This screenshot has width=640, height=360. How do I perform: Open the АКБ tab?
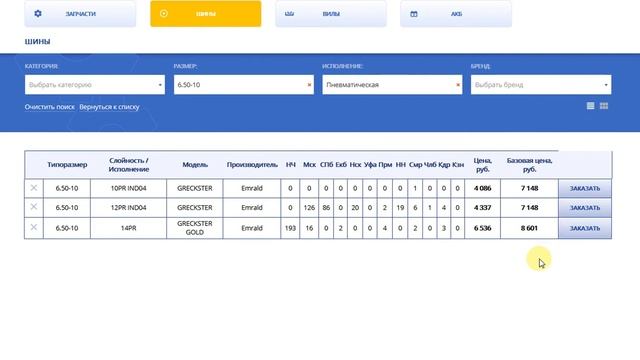click(x=456, y=13)
